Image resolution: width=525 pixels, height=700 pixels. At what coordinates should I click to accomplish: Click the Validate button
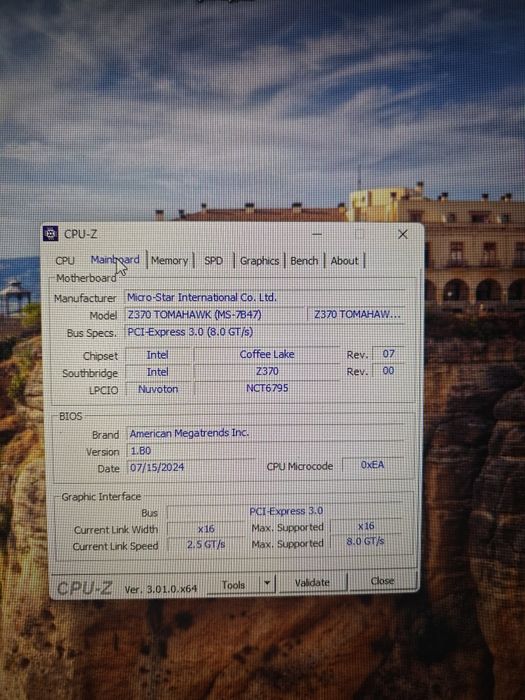312,583
